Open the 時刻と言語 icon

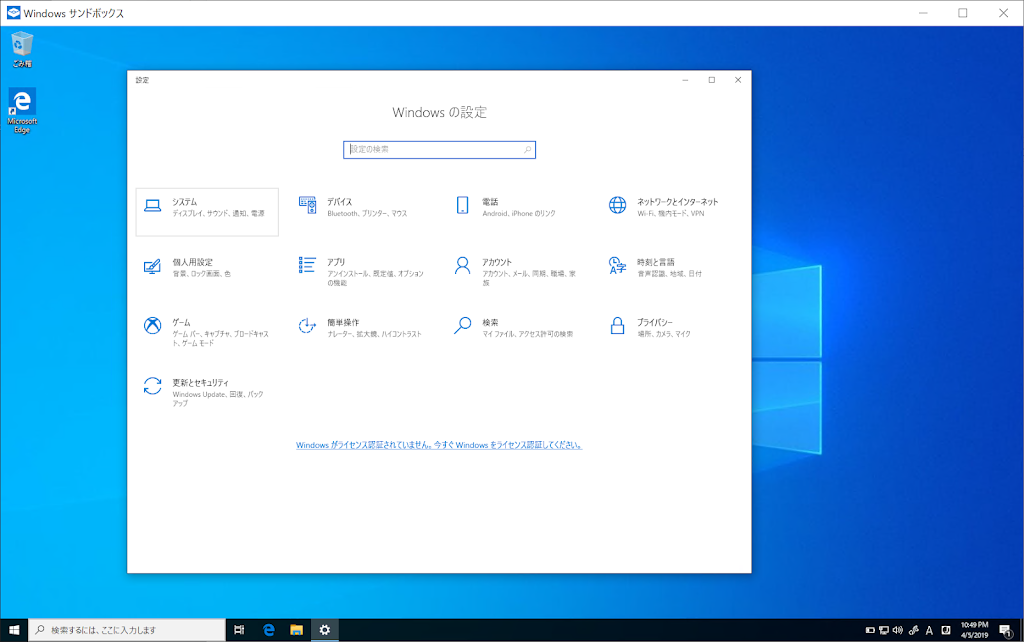[617, 265]
